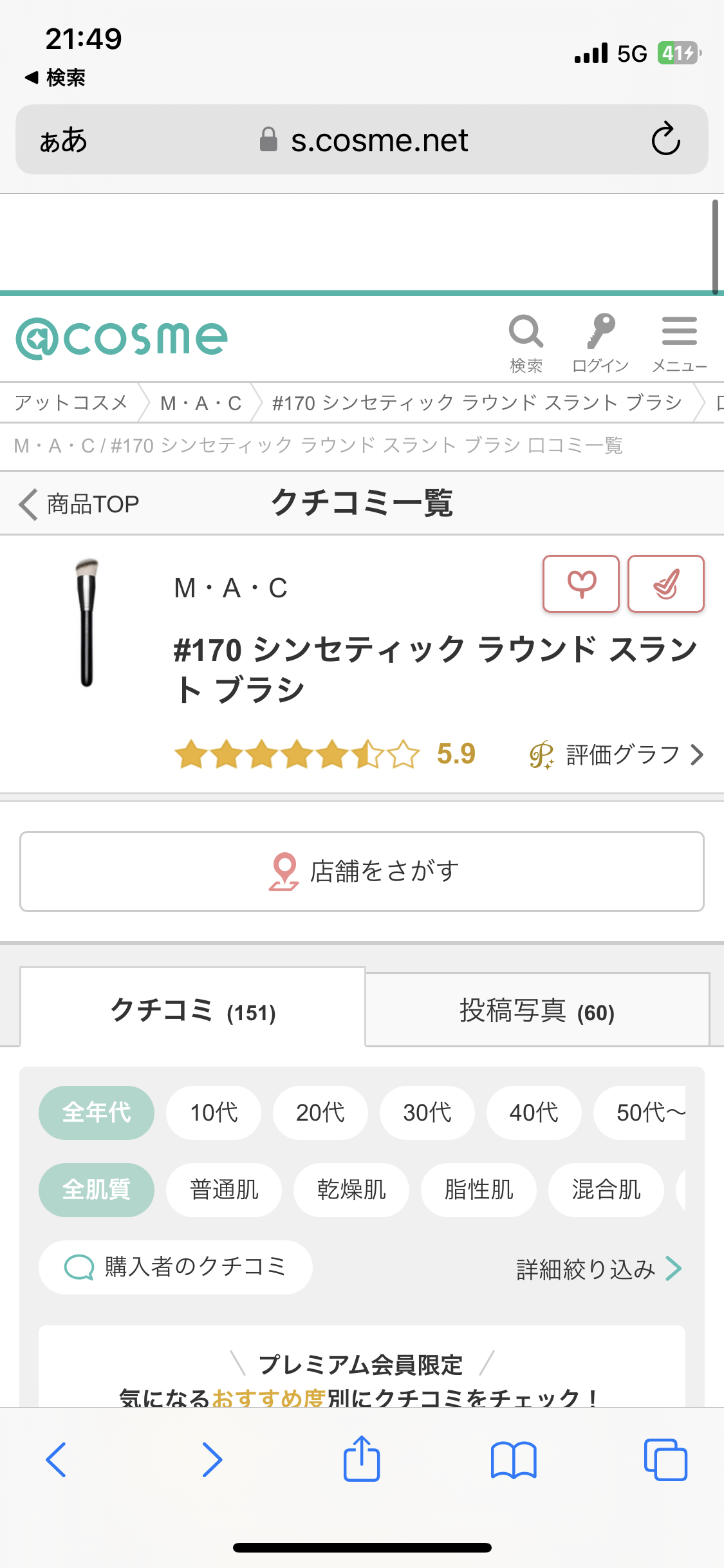
Task: Open Safari bookmarks book icon
Action: click(x=513, y=1459)
